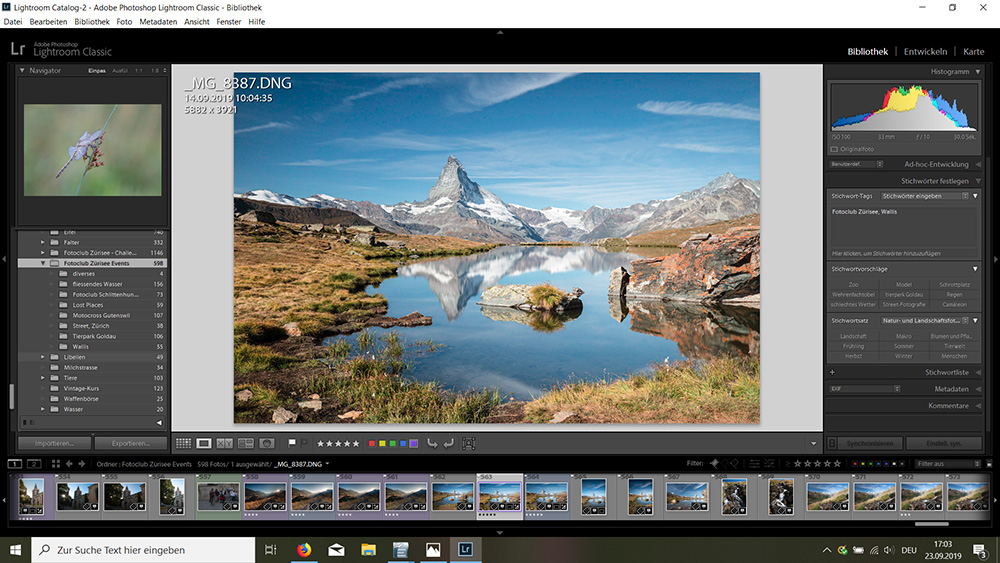Toggle filter on/off switch at filmstrip right

[x=989, y=464]
